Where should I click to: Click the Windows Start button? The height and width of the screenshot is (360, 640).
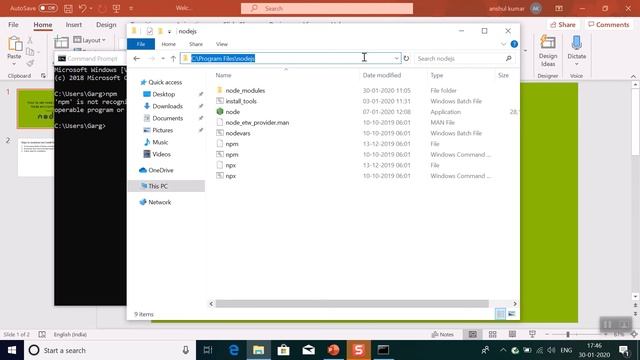coord(12,350)
